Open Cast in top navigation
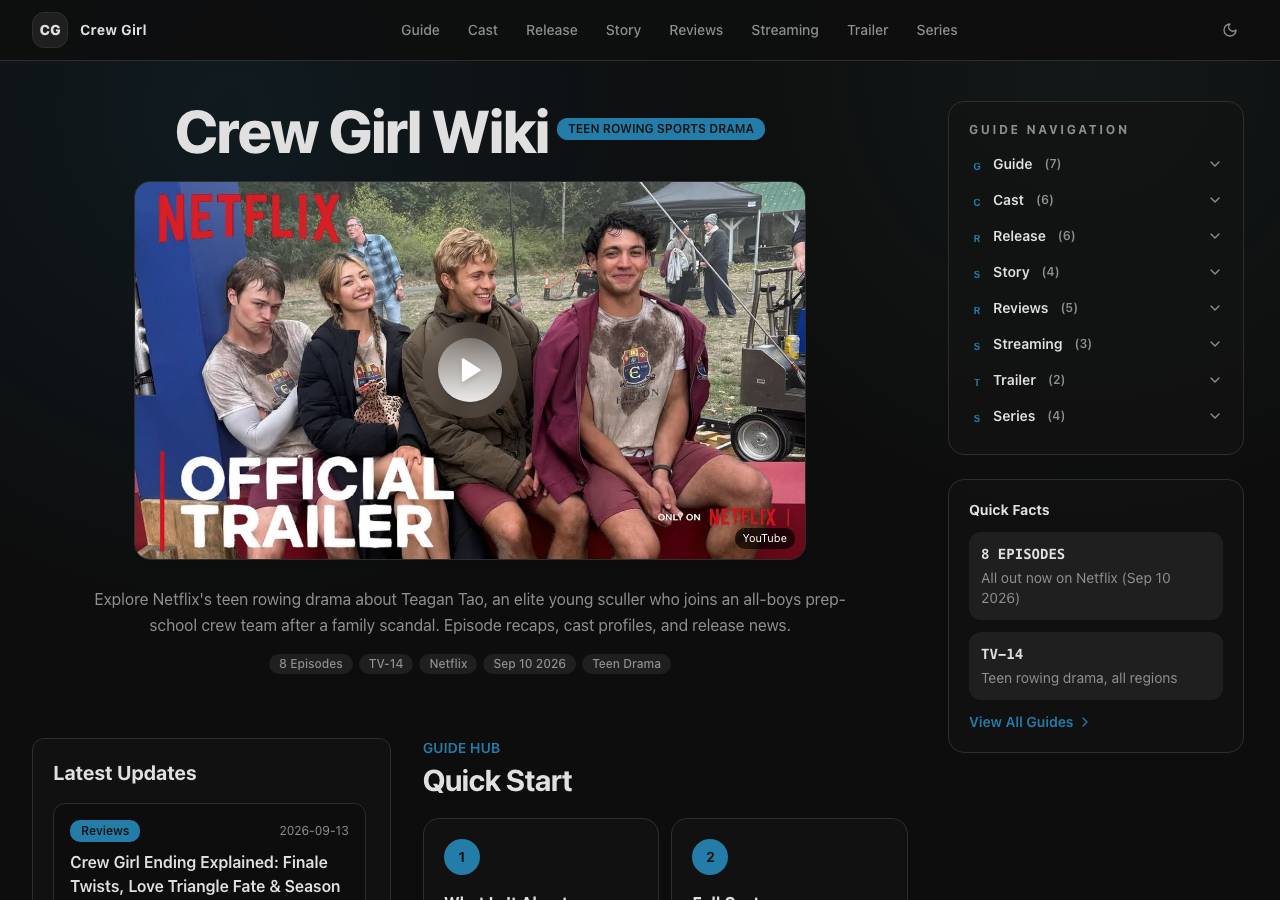Viewport: 1280px width, 900px height. pyautogui.click(x=483, y=30)
